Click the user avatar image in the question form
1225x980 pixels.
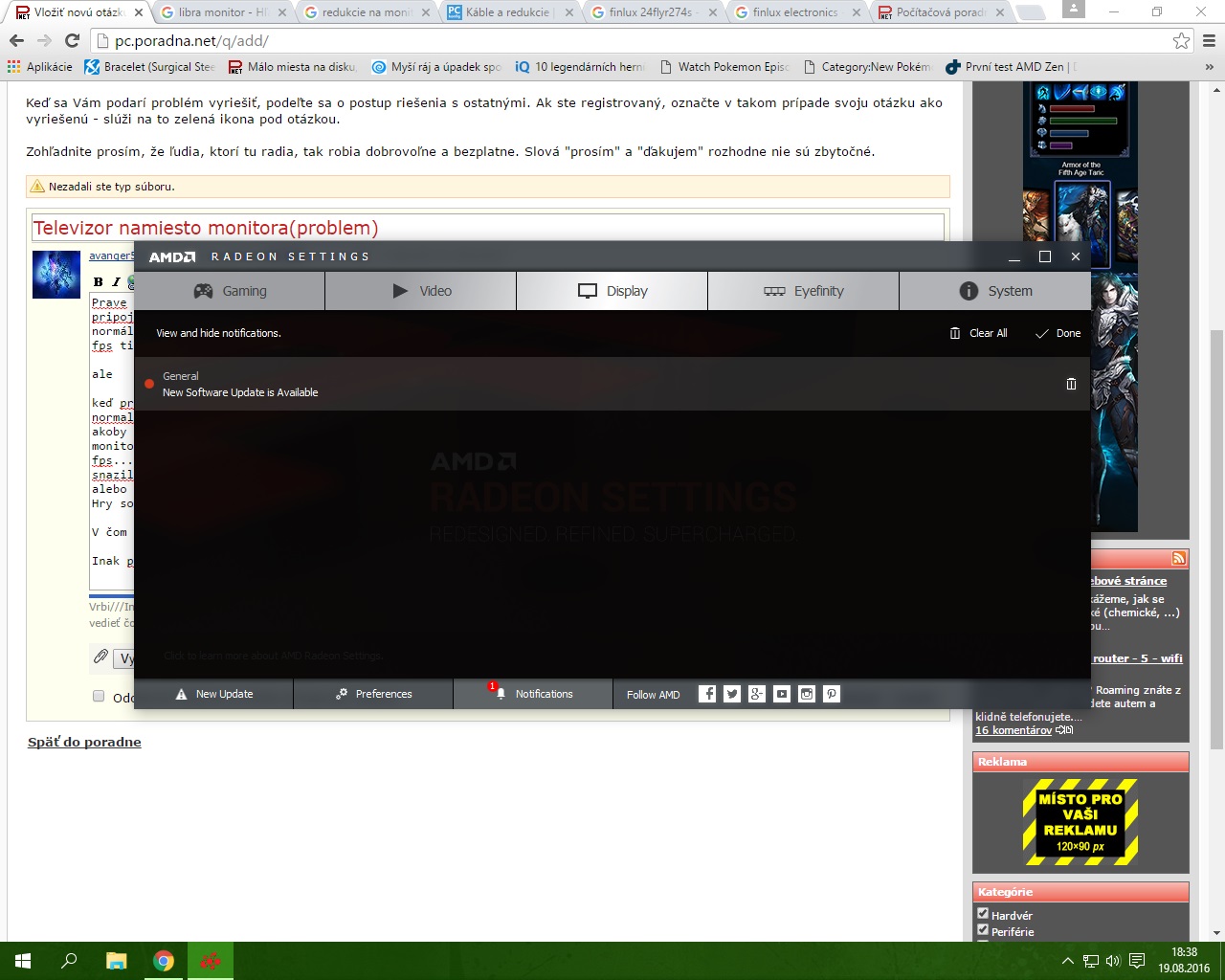56,275
